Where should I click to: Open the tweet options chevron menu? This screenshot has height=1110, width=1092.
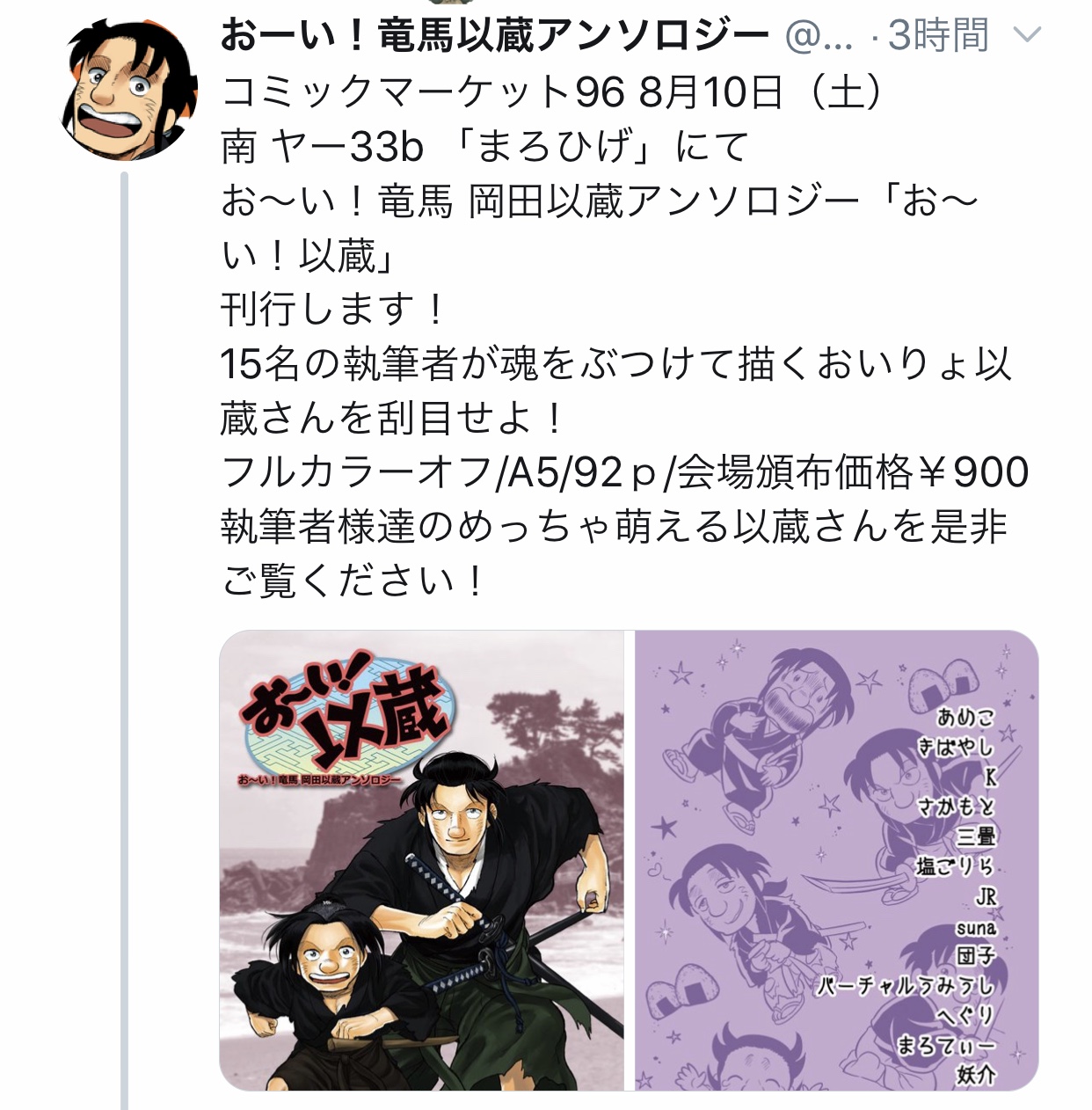(1027, 36)
